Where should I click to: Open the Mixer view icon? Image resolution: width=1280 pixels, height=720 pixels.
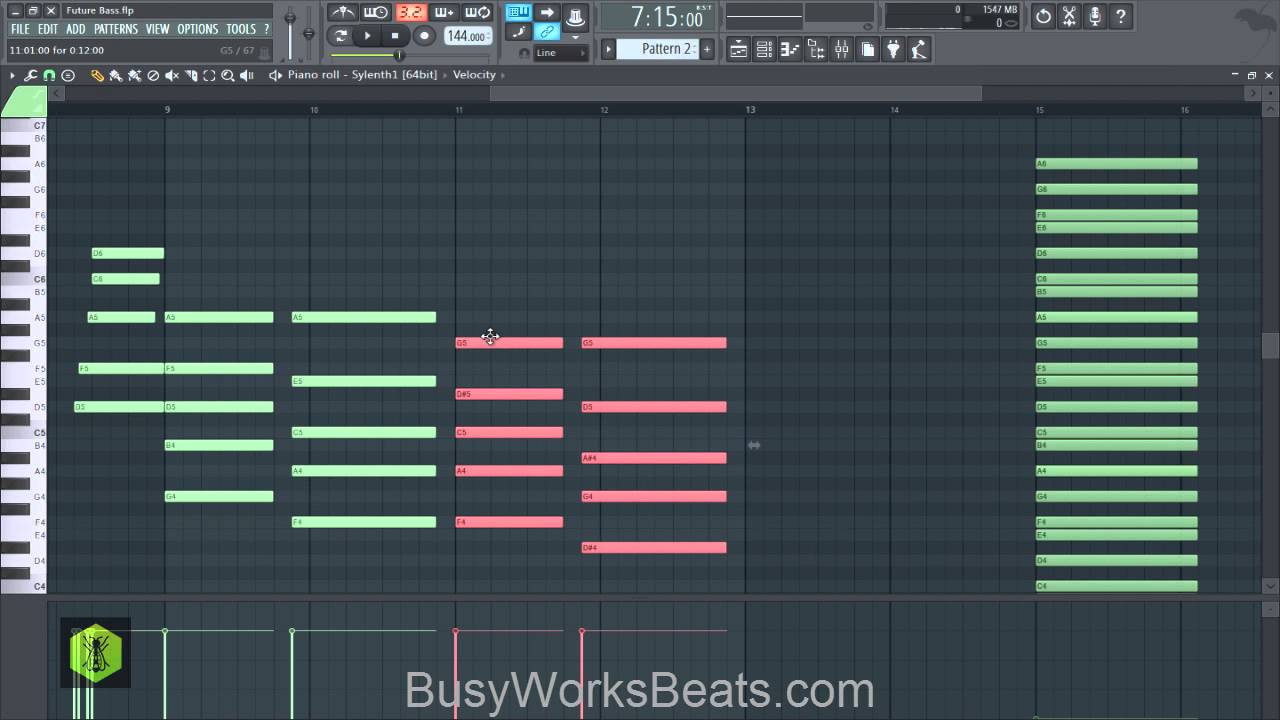[x=842, y=49]
